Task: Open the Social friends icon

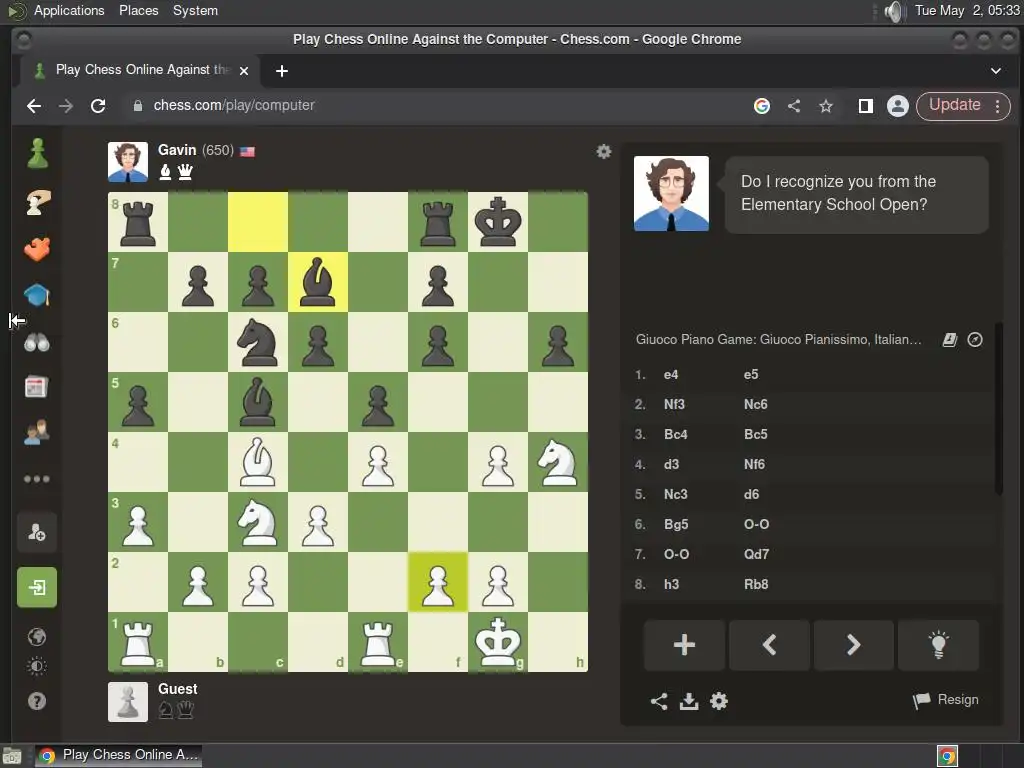Action: tap(37, 432)
